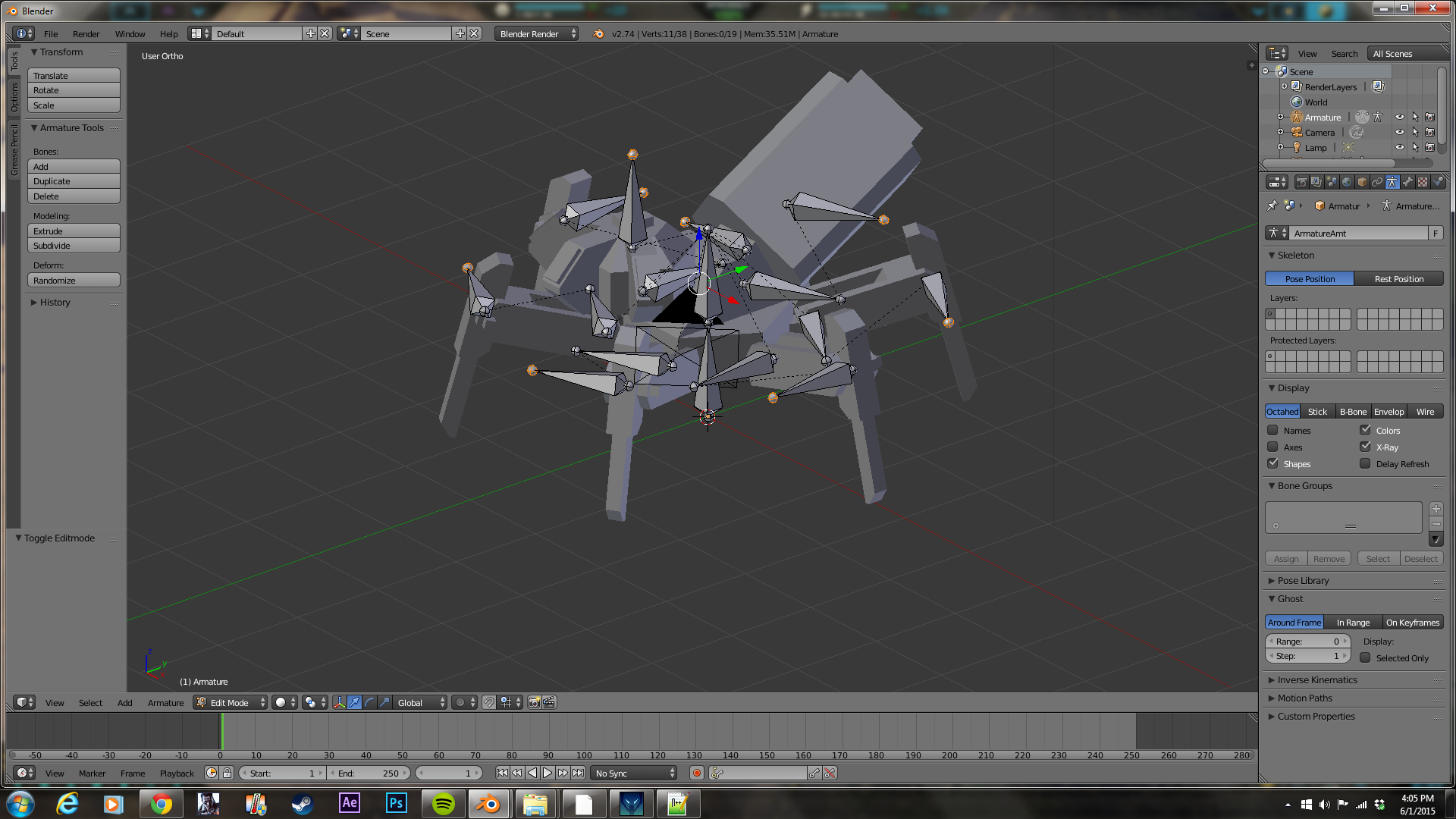Click the OpenGL render image camera icon
Viewport: 1456px width, 819px height.
[x=535, y=702]
